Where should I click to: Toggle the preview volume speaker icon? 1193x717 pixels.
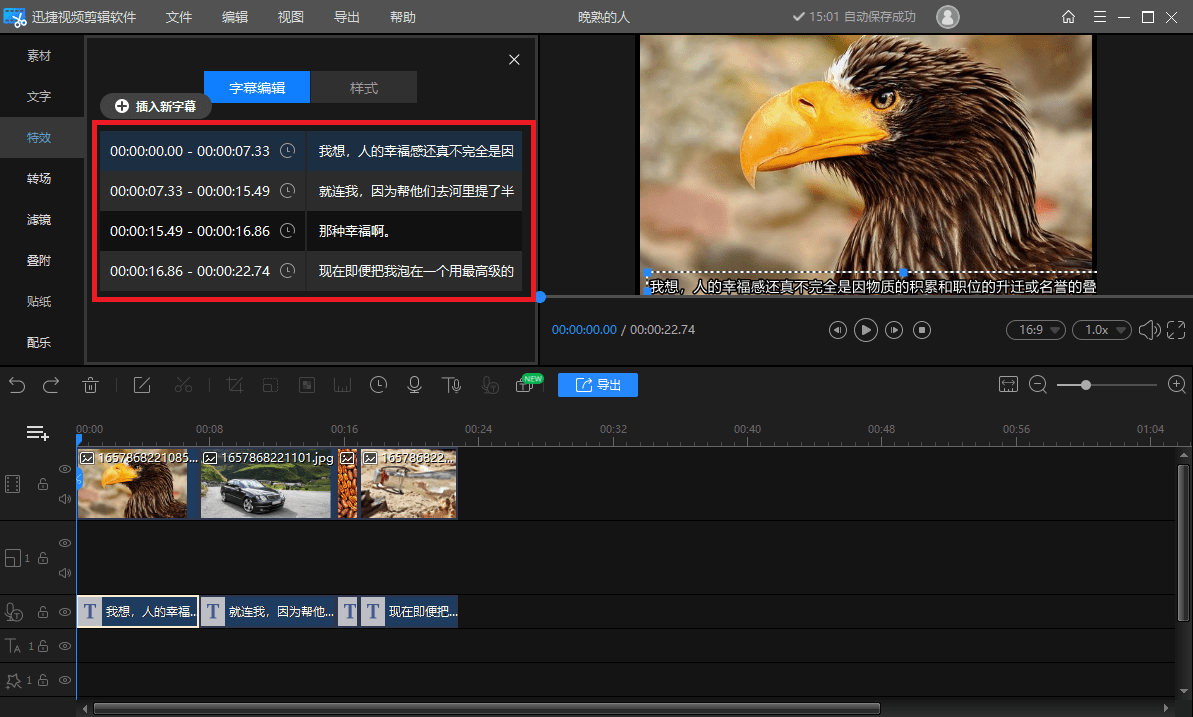(1149, 330)
